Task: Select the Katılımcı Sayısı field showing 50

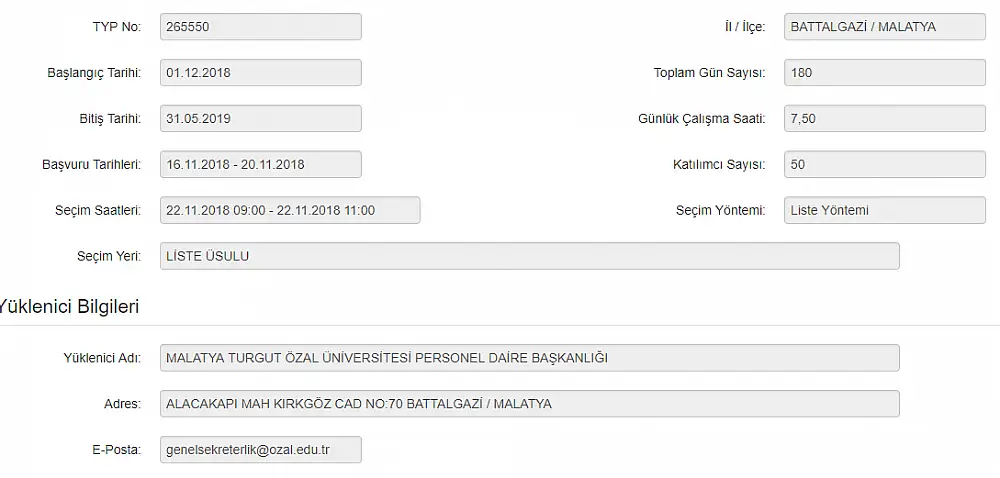Action: point(885,164)
